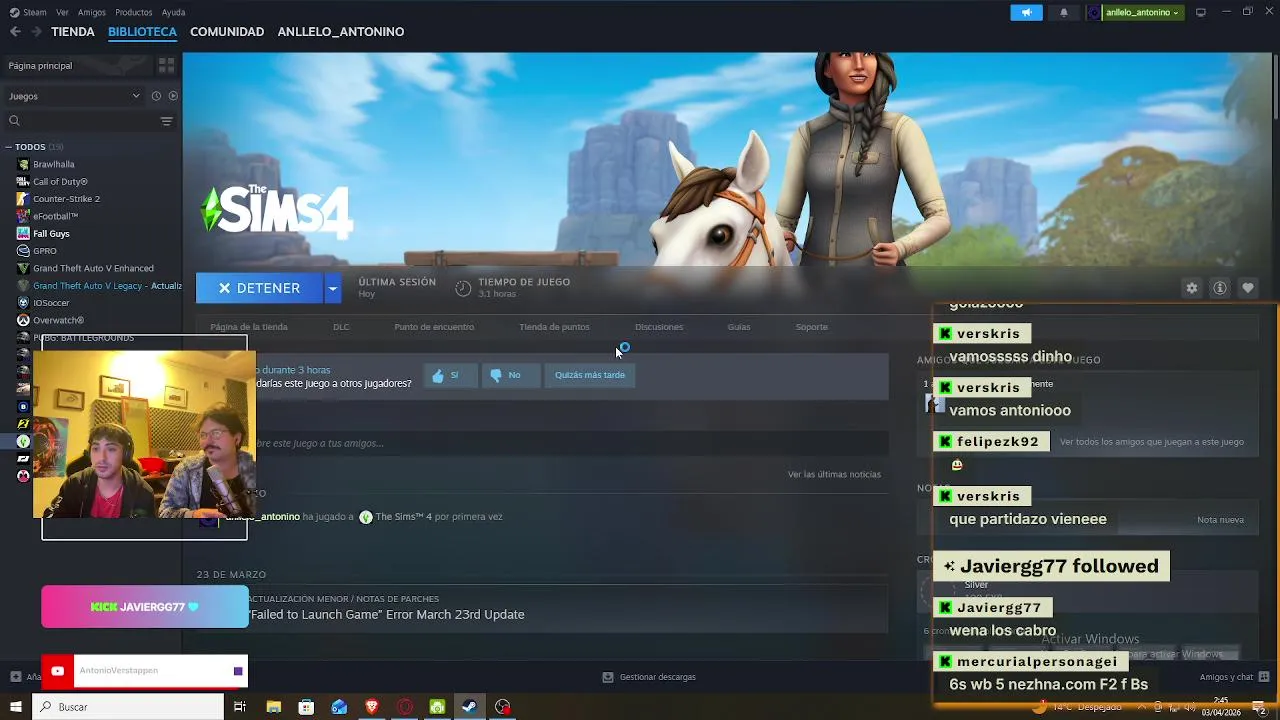Choose Quizás más tarde
This screenshot has height=720, width=1280.
[590, 375]
